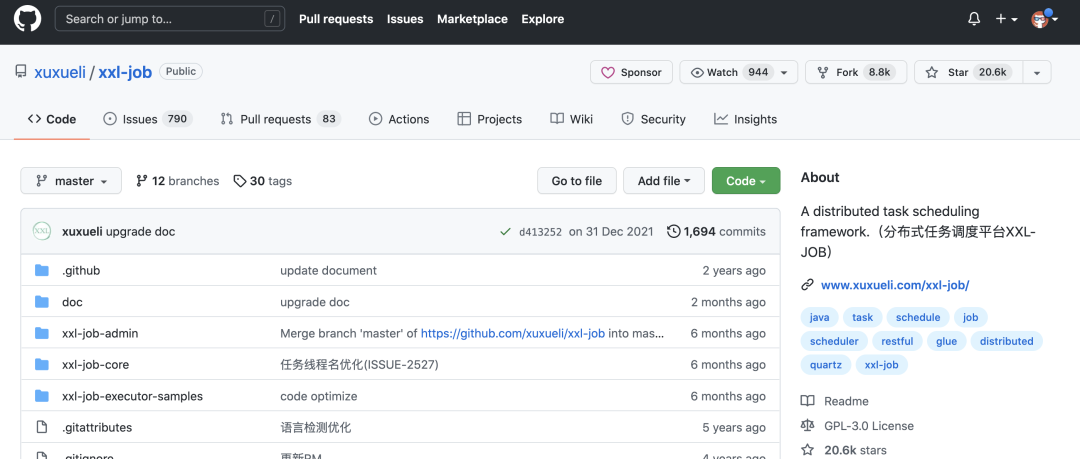Open the green Code dropdown button
The height and width of the screenshot is (459, 1080).
tap(746, 181)
